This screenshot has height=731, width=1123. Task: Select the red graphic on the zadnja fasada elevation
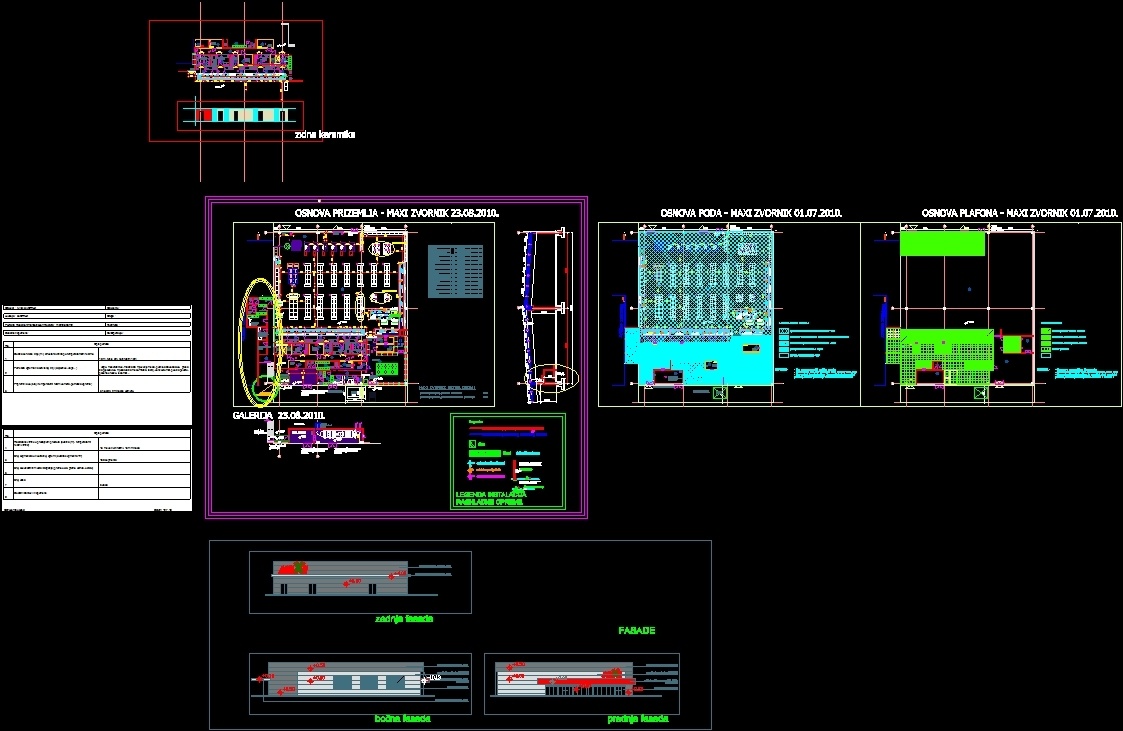coord(293,565)
